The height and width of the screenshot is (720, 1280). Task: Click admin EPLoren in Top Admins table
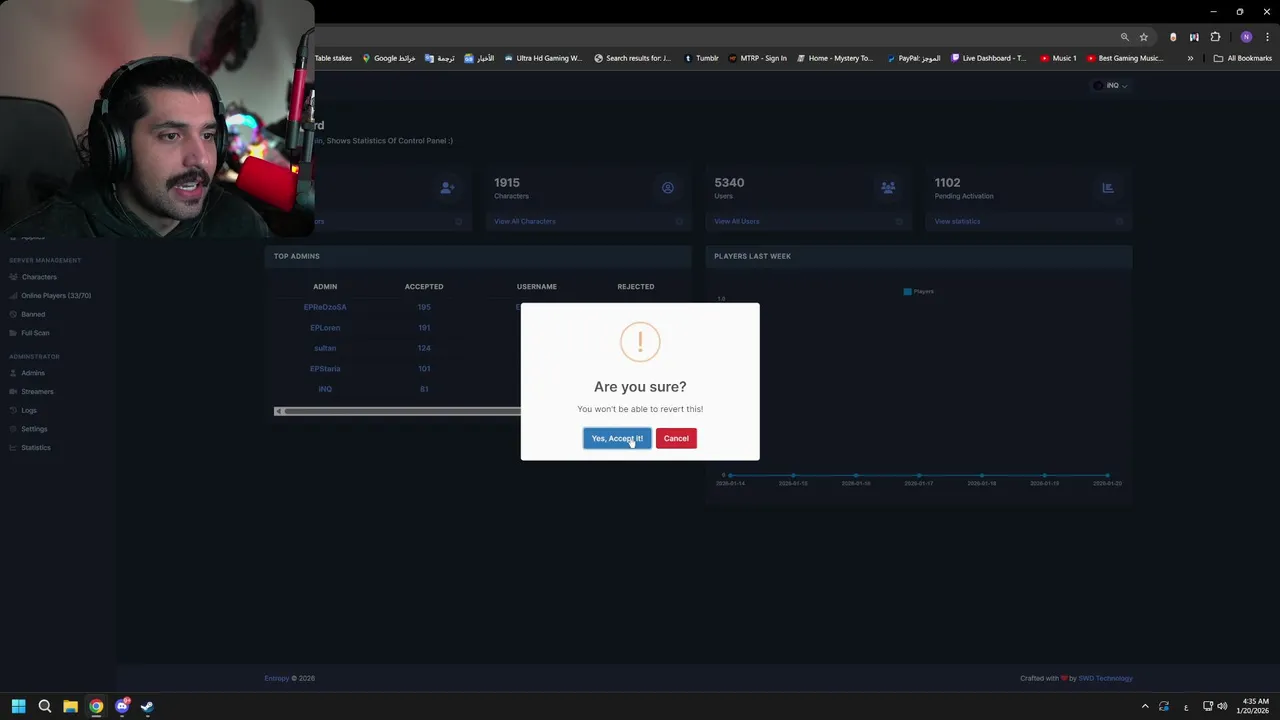tap(325, 328)
